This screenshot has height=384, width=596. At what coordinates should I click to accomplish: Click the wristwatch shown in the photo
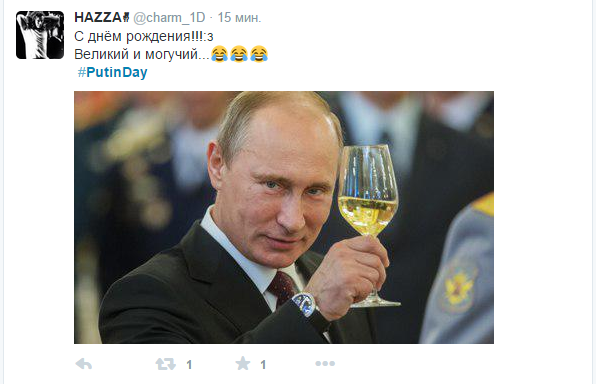(305, 304)
